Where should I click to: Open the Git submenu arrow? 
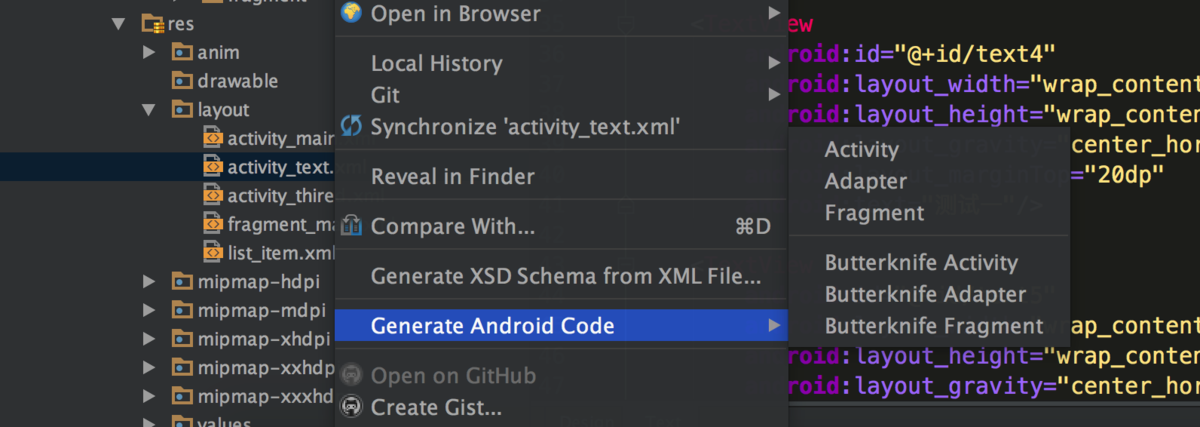(774, 95)
